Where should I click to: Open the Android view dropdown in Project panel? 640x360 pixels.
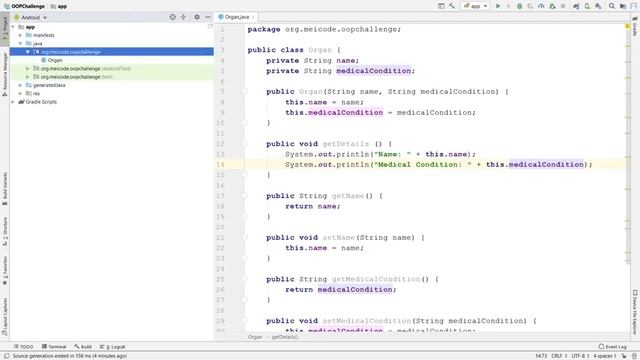(31, 18)
